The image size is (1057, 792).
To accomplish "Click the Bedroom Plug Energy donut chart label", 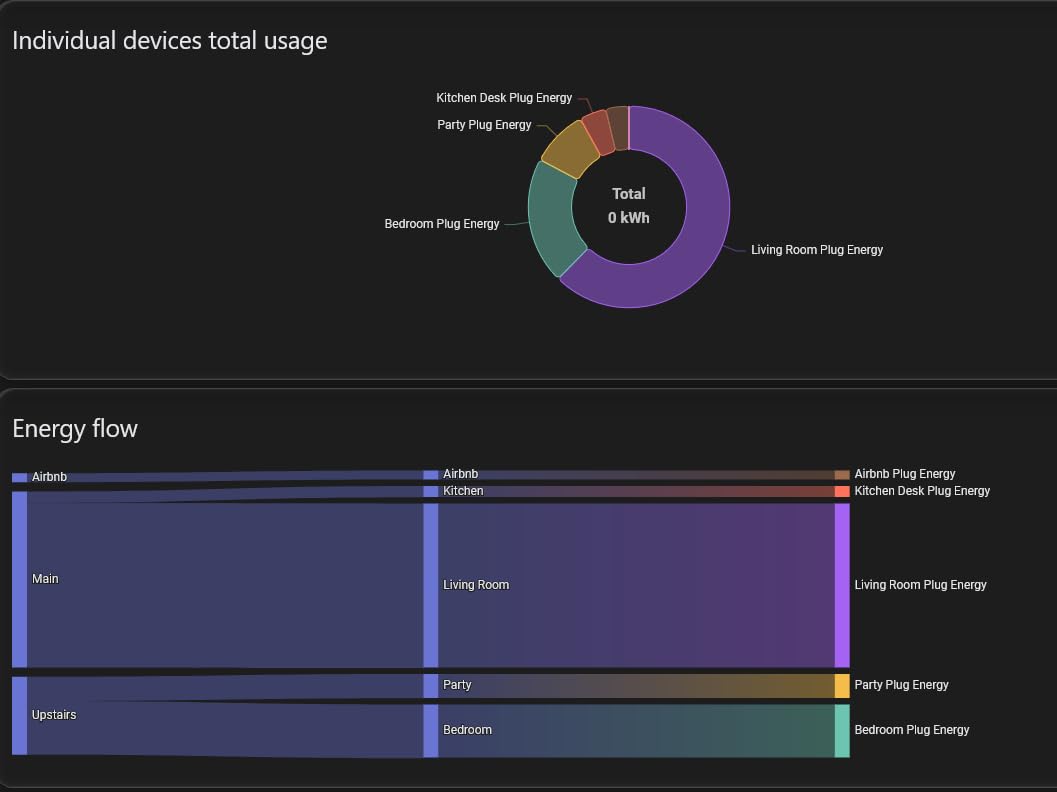I will [441, 224].
